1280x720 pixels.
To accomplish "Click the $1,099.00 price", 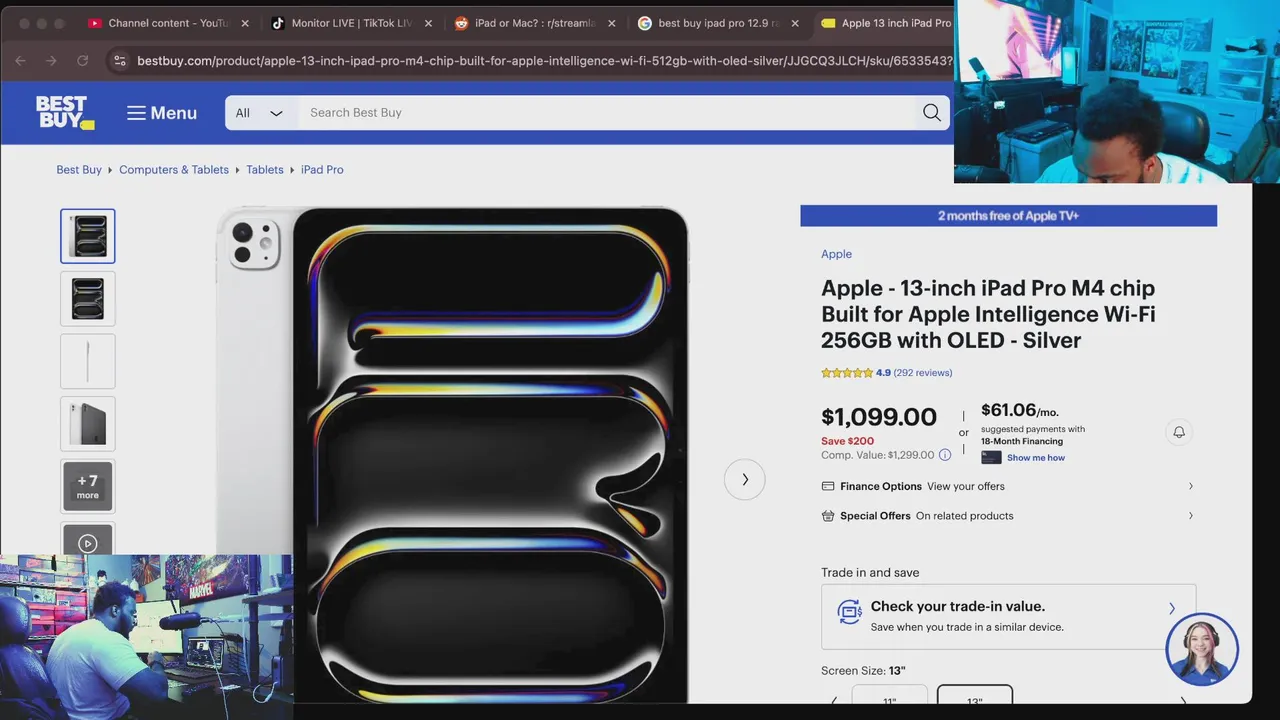I will [879, 417].
